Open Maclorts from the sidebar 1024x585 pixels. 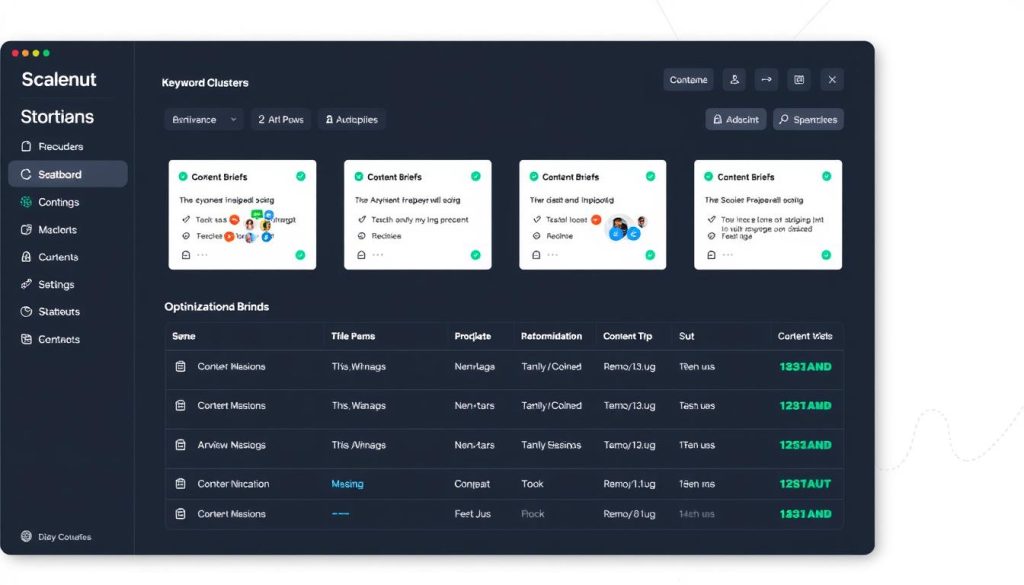pos(57,230)
